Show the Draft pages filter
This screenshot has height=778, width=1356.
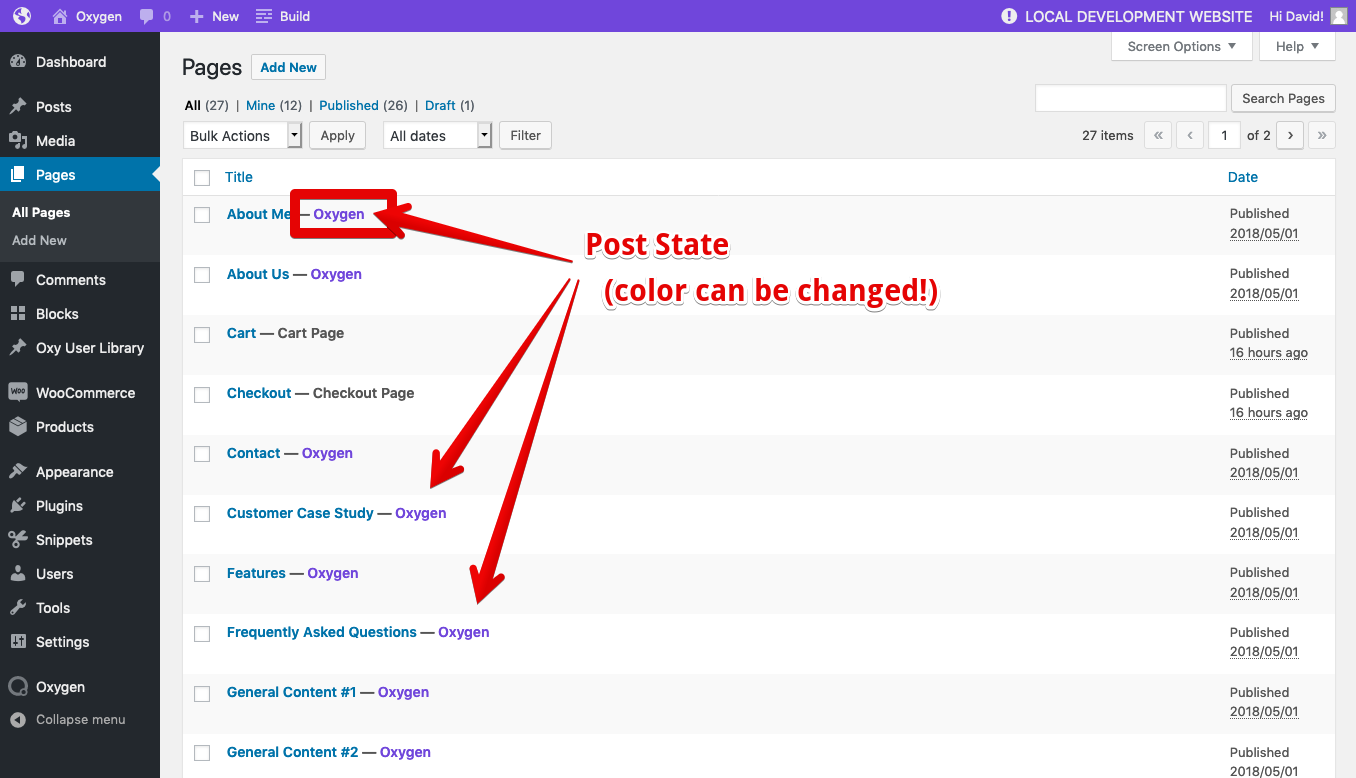pyautogui.click(x=440, y=105)
